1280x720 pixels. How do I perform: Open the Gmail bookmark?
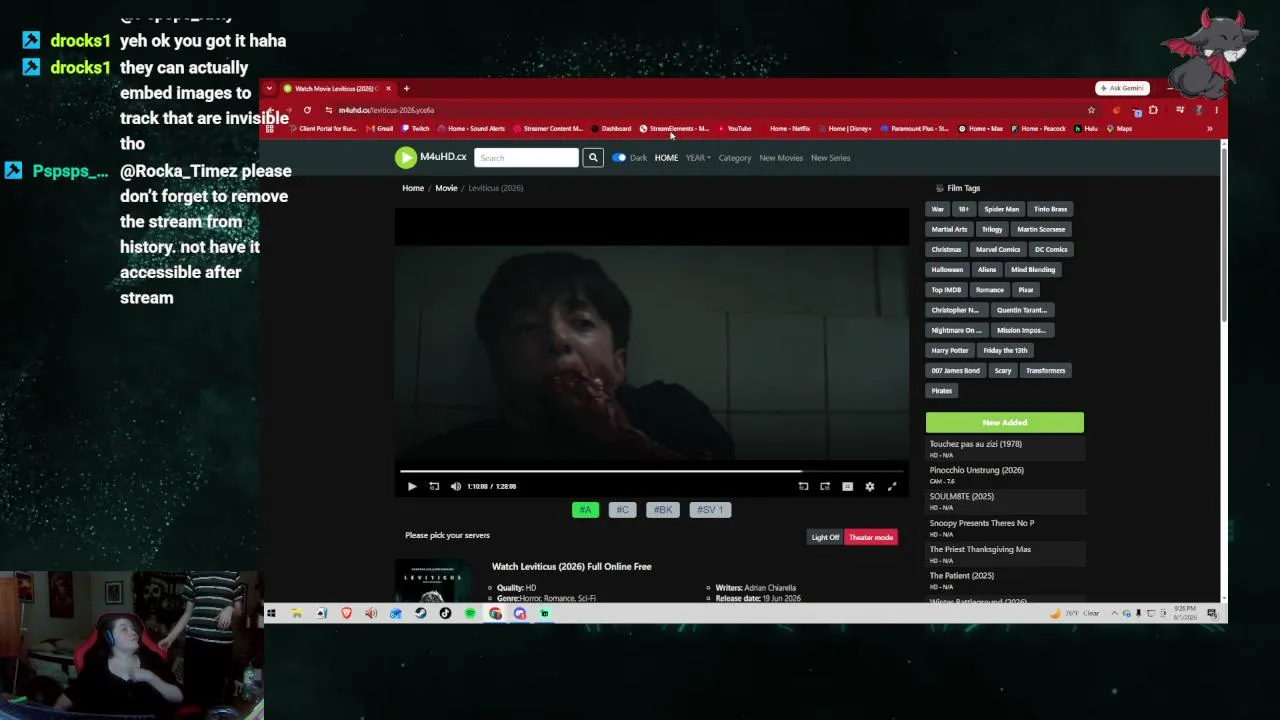coord(381,129)
